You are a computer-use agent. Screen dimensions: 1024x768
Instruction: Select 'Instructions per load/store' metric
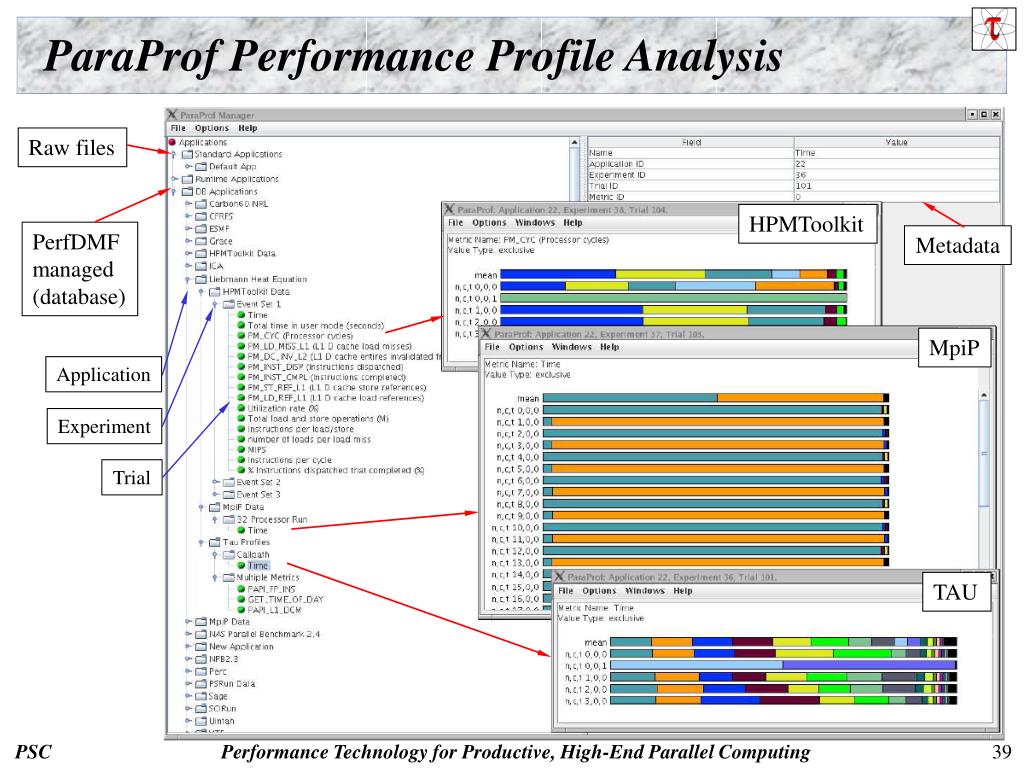coord(300,429)
